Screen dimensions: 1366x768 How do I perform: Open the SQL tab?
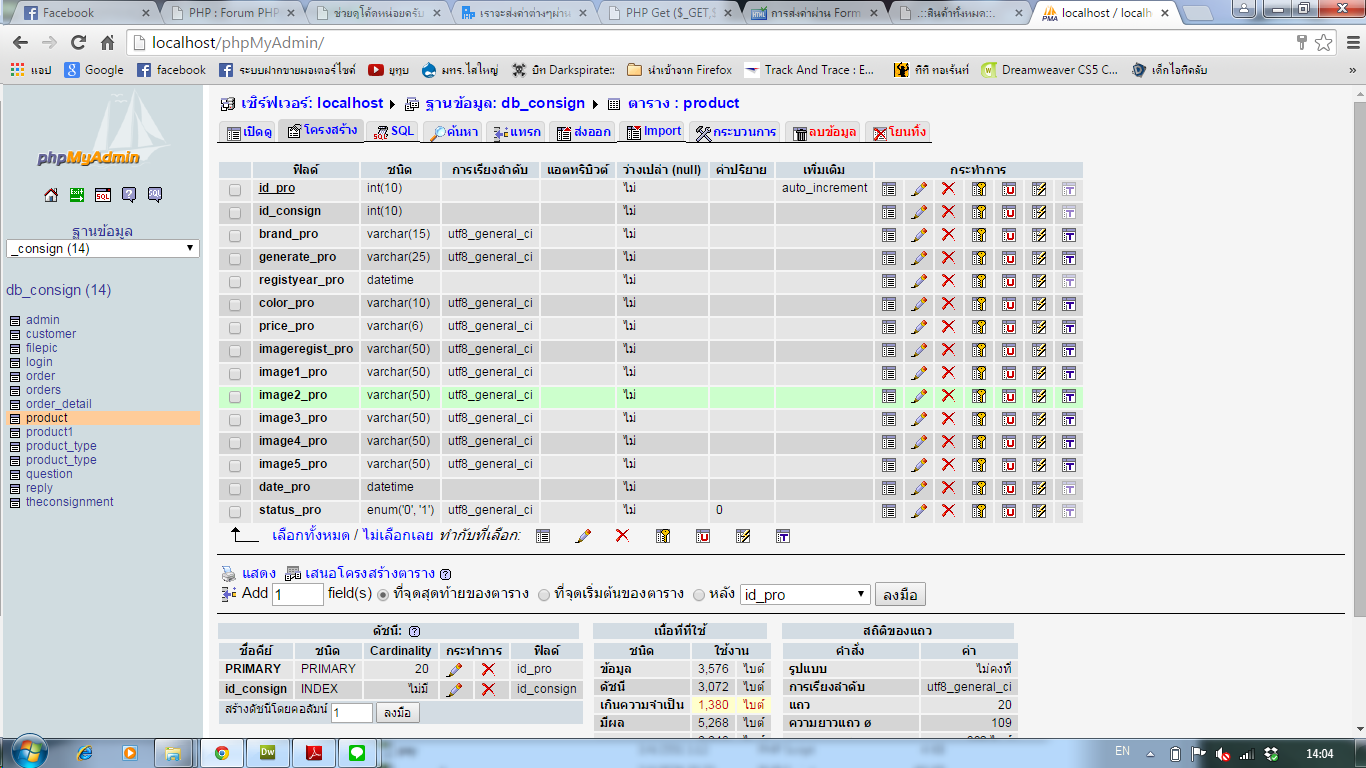(x=392, y=132)
